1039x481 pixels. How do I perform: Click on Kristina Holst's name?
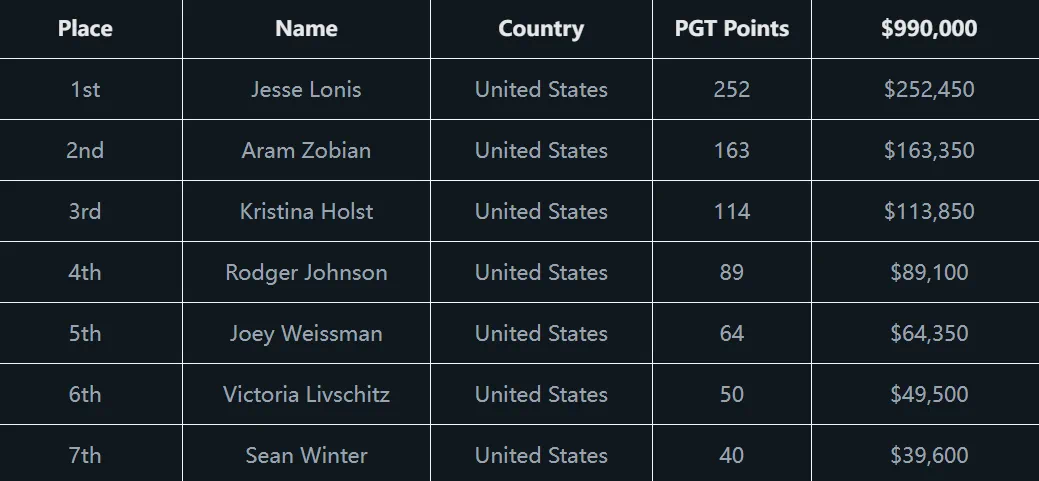coord(306,211)
